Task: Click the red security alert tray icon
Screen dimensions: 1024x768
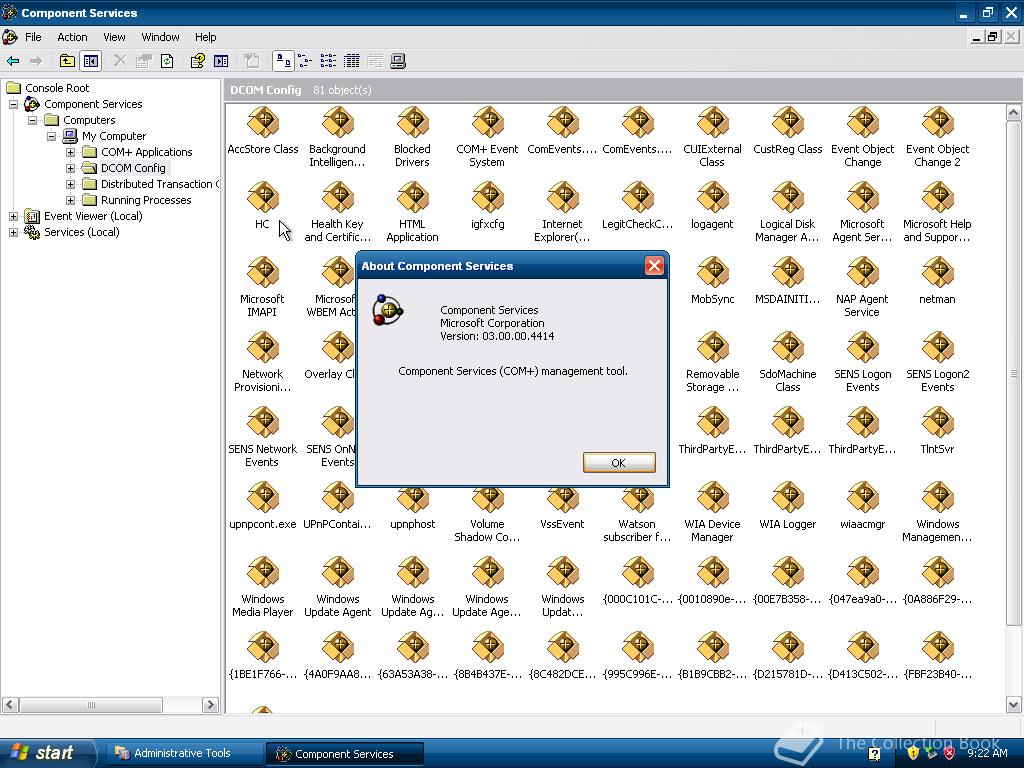Action: point(950,753)
